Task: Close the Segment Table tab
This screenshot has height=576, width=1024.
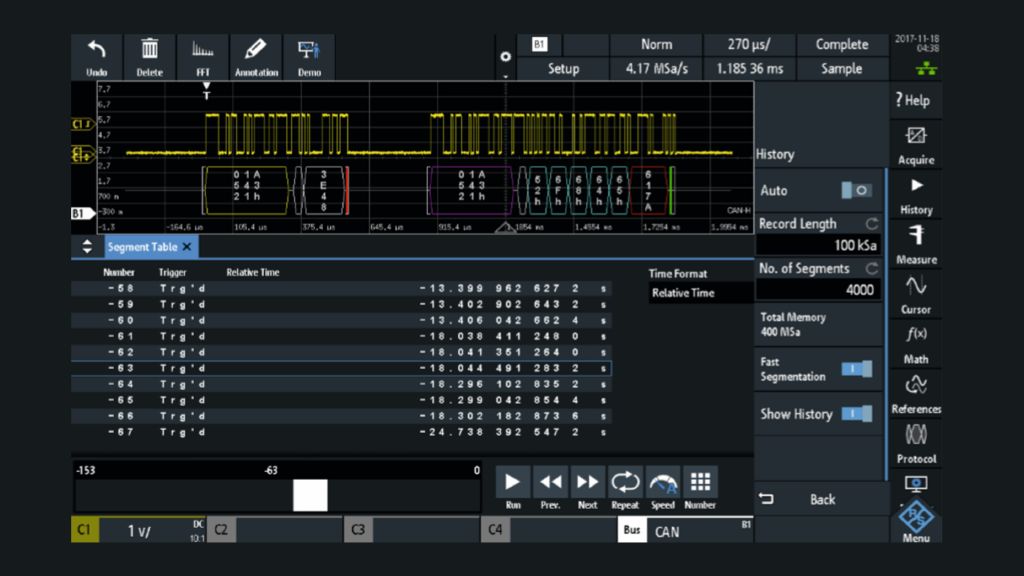Action: click(x=187, y=247)
